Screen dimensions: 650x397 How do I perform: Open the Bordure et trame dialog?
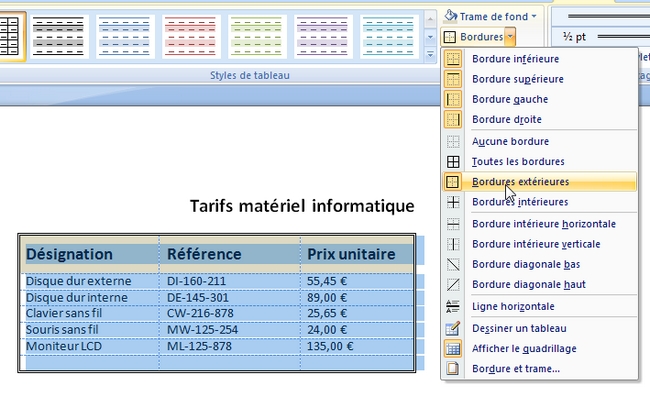(540, 369)
